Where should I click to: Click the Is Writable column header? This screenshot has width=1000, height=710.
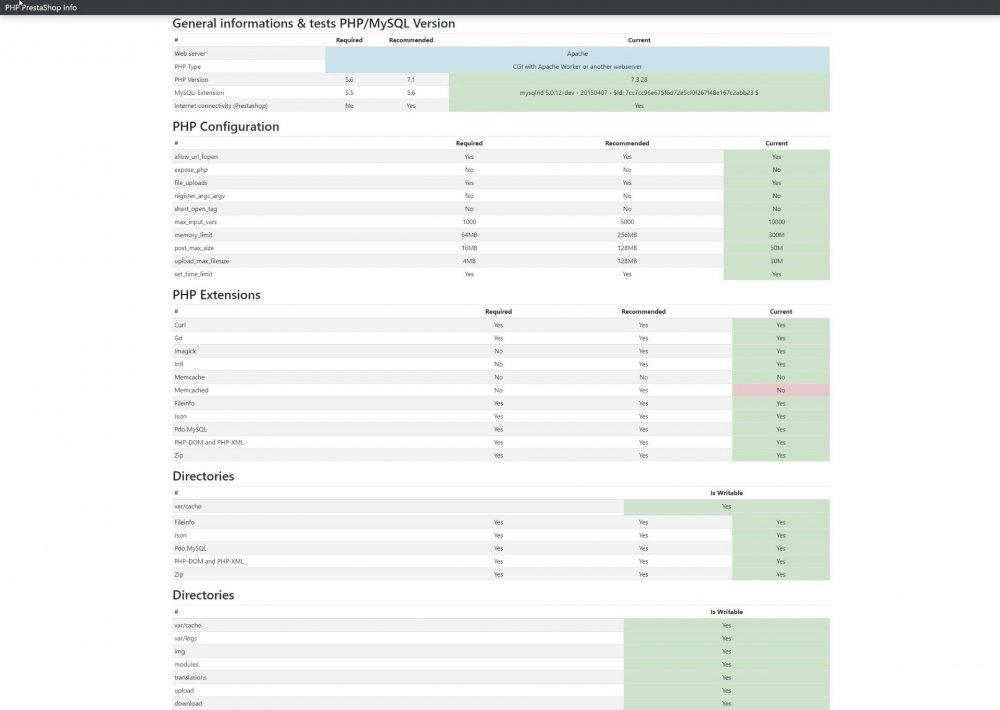point(726,492)
